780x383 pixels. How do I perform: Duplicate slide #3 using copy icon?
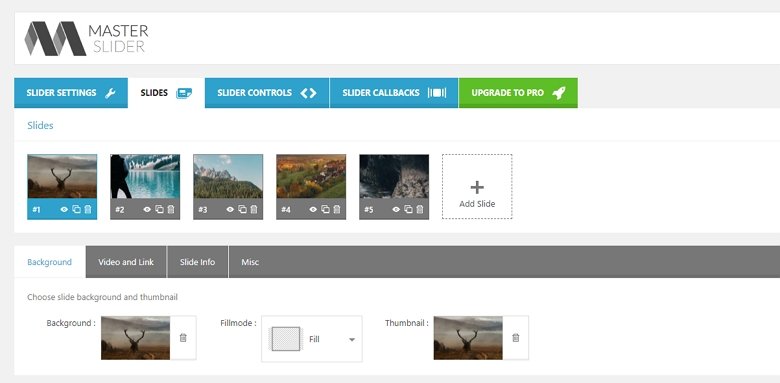(x=242, y=209)
